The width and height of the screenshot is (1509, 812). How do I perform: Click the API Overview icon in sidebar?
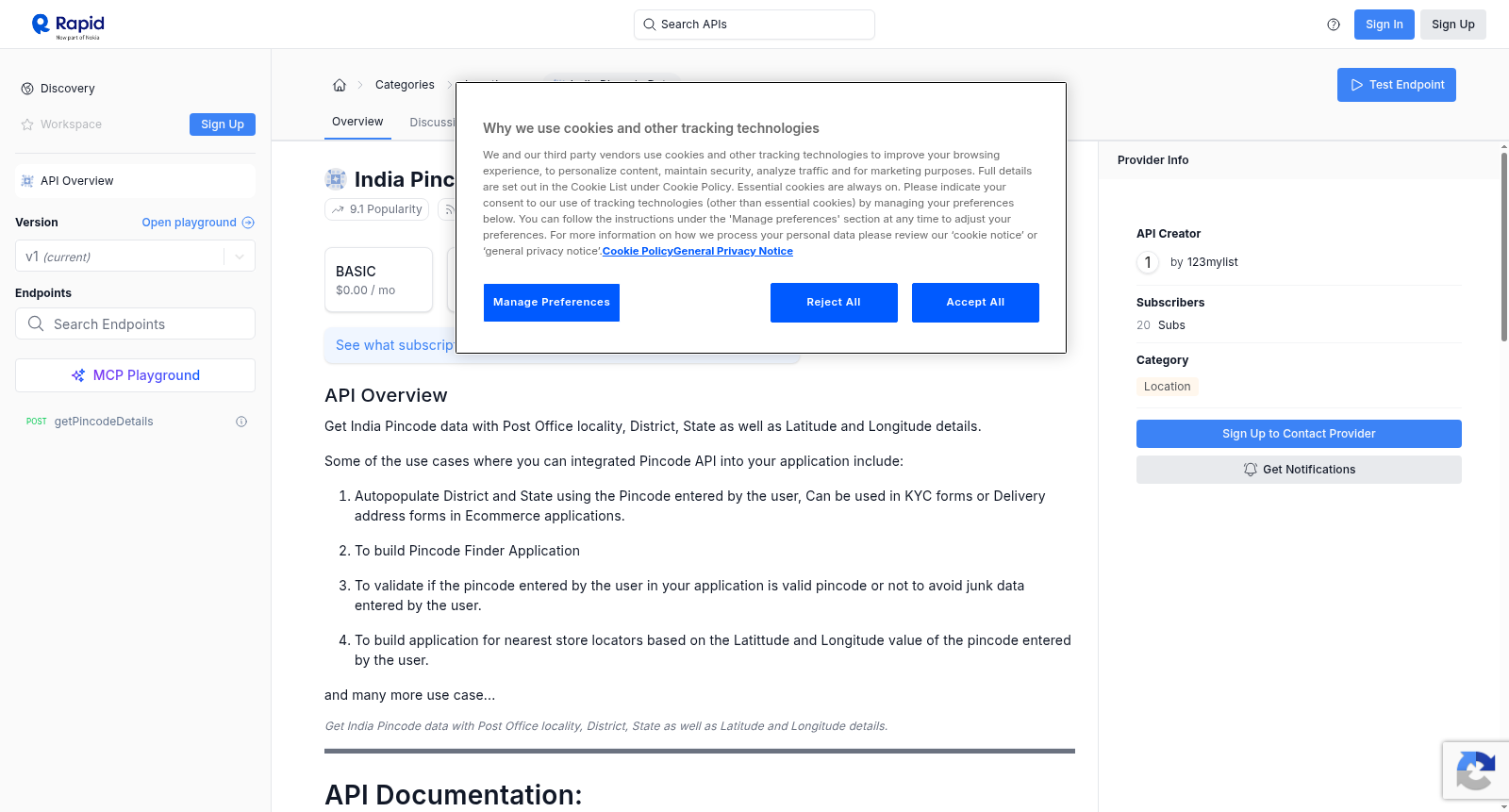(x=27, y=181)
